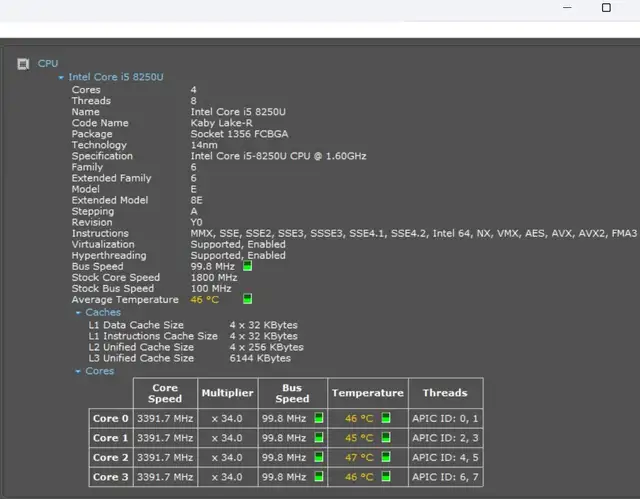
Task: Click the Caches heading label
Action: click(103, 313)
